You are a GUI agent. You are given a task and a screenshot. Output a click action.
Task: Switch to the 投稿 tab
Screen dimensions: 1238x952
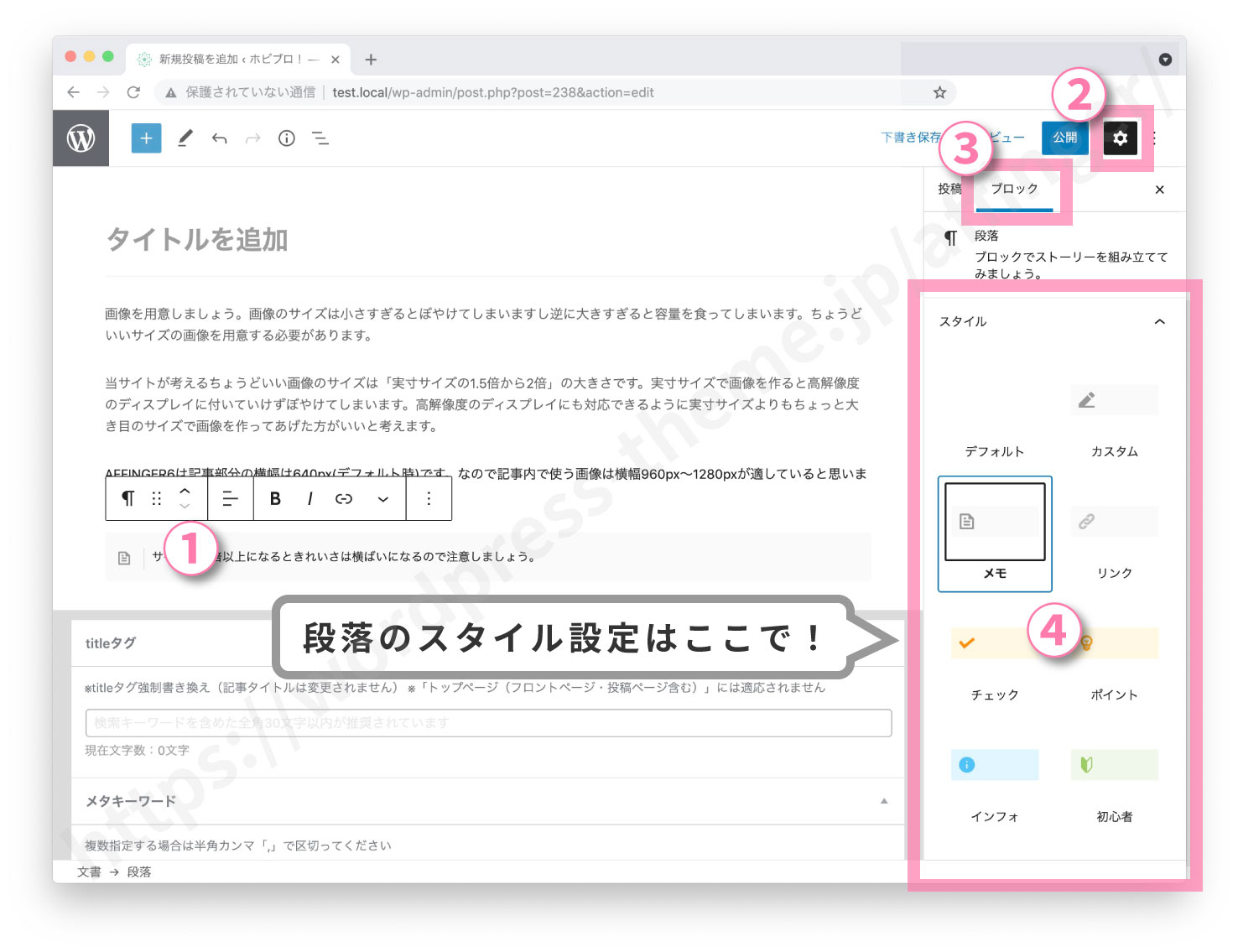coord(949,190)
